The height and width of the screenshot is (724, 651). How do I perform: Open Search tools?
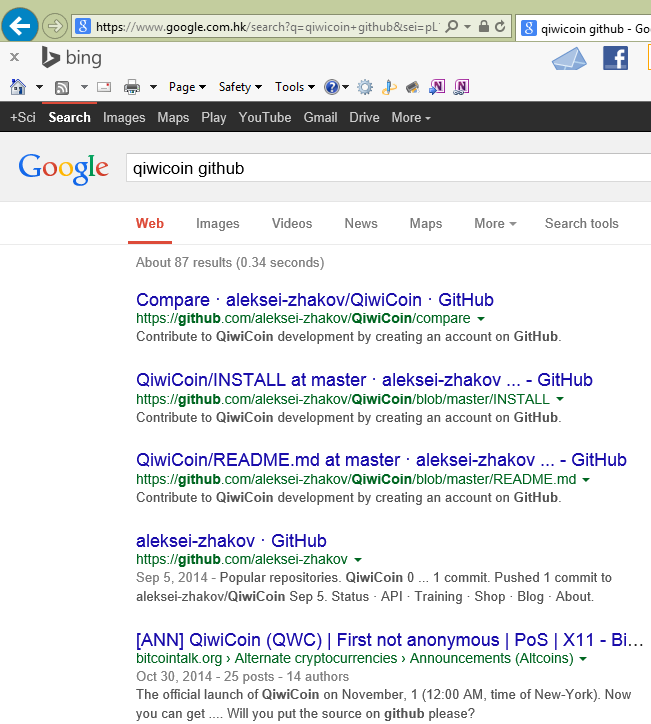click(x=581, y=223)
